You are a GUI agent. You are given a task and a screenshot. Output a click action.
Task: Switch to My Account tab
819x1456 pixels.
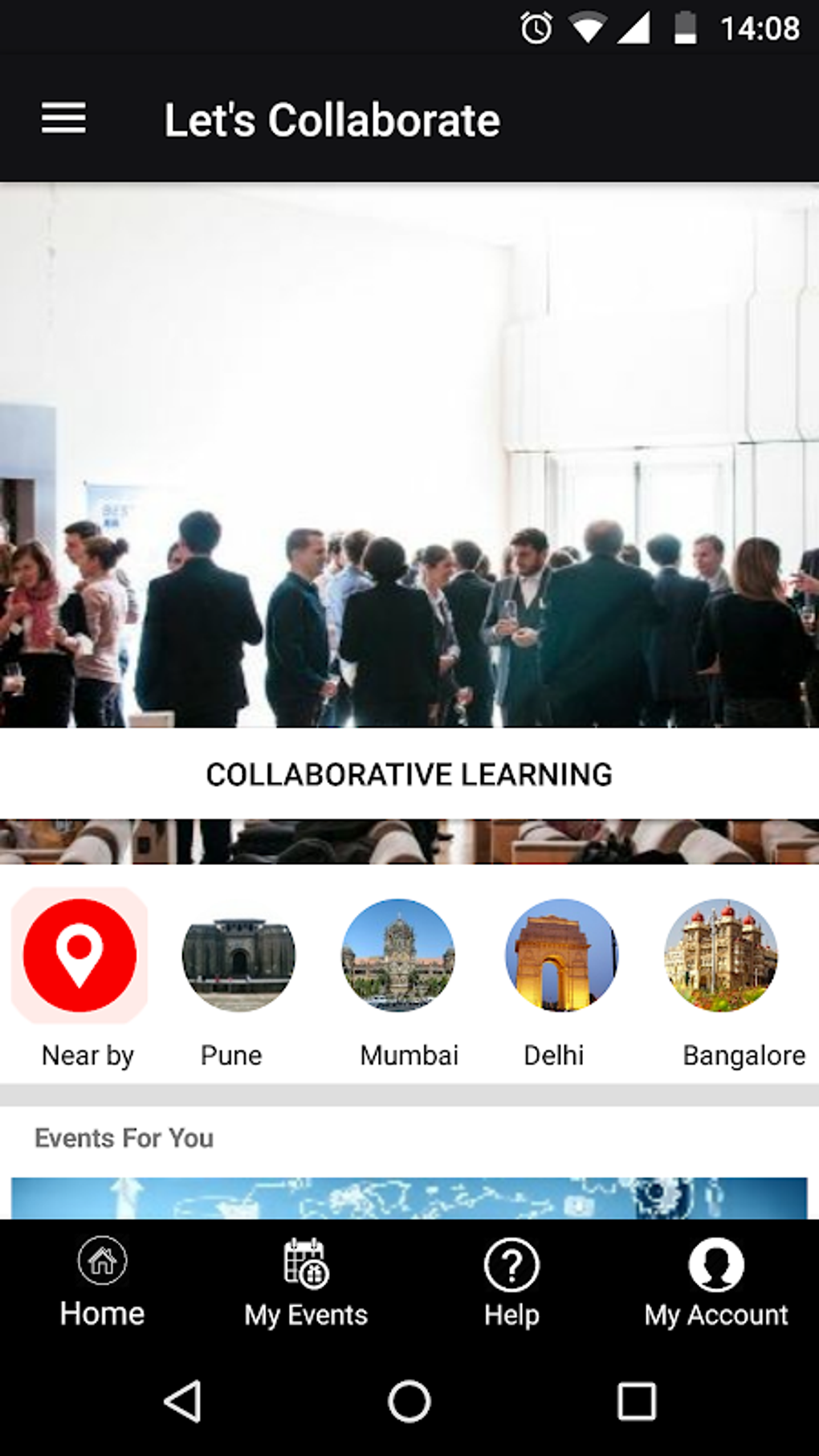point(716,1283)
